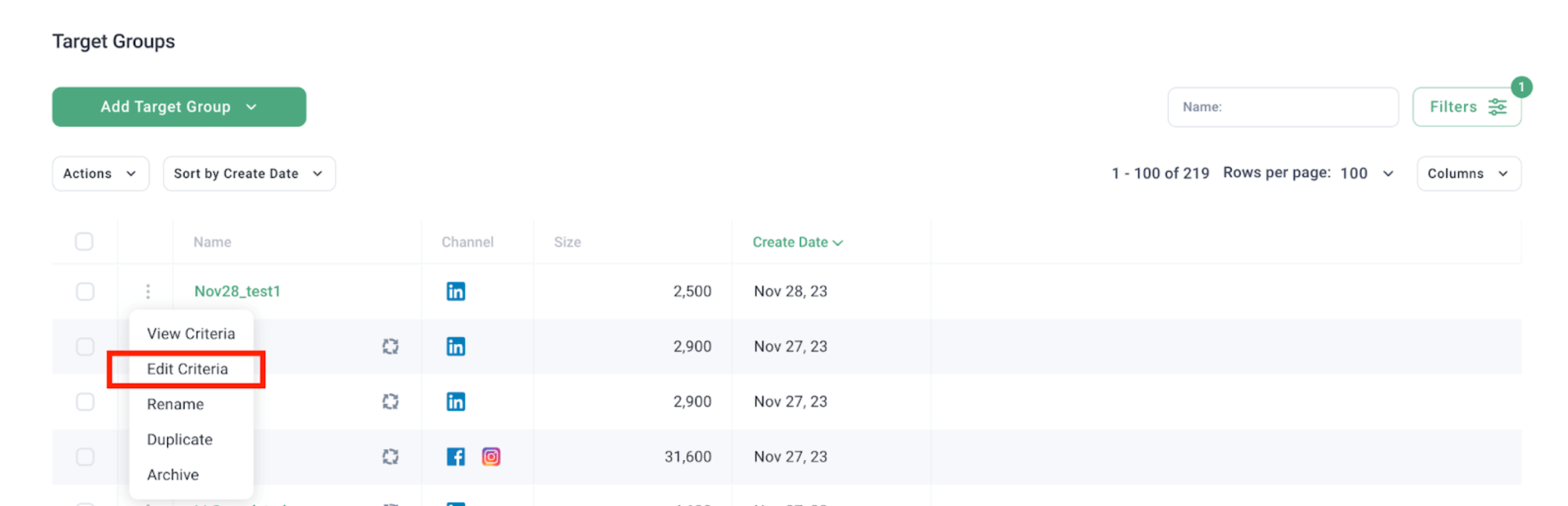Click the filter sliders icon
Image resolution: width=1568 pixels, height=506 pixels.
pyautogui.click(x=1497, y=107)
